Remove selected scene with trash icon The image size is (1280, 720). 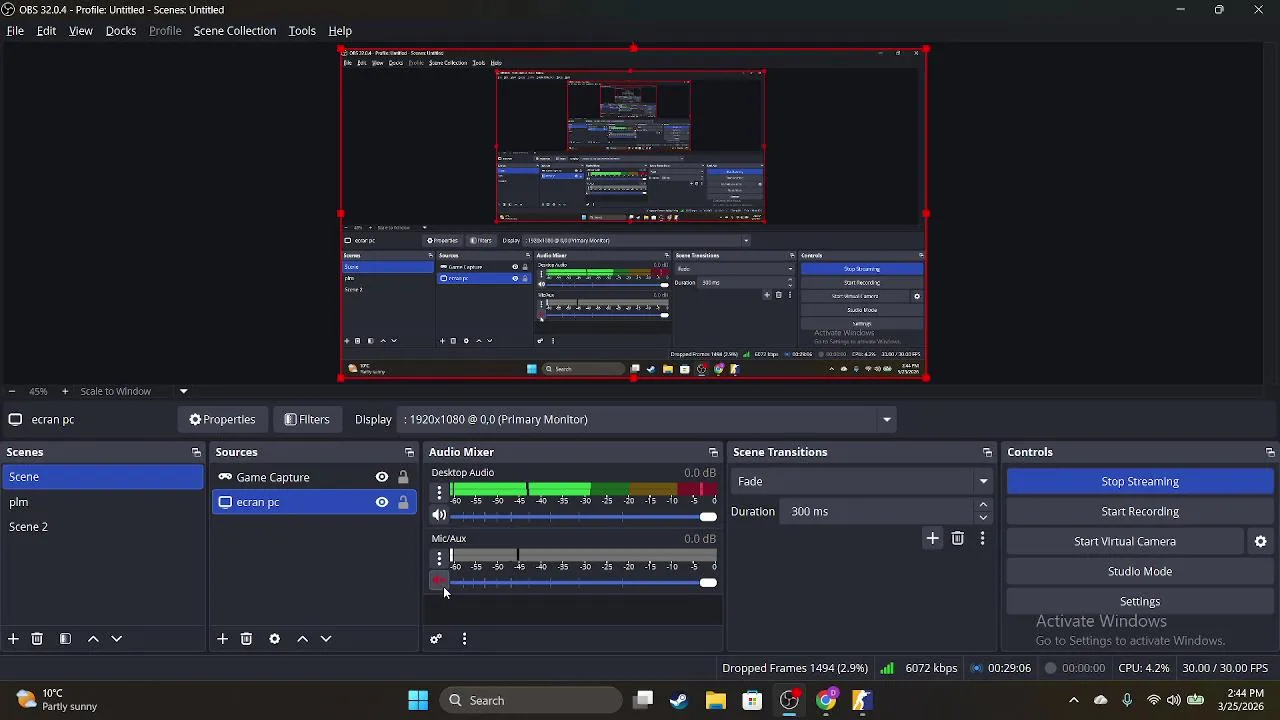pos(37,639)
